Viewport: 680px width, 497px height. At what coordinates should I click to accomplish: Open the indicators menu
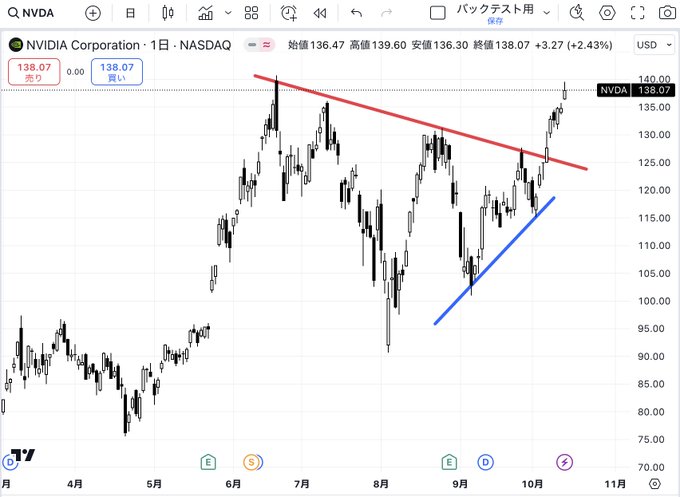[x=206, y=13]
